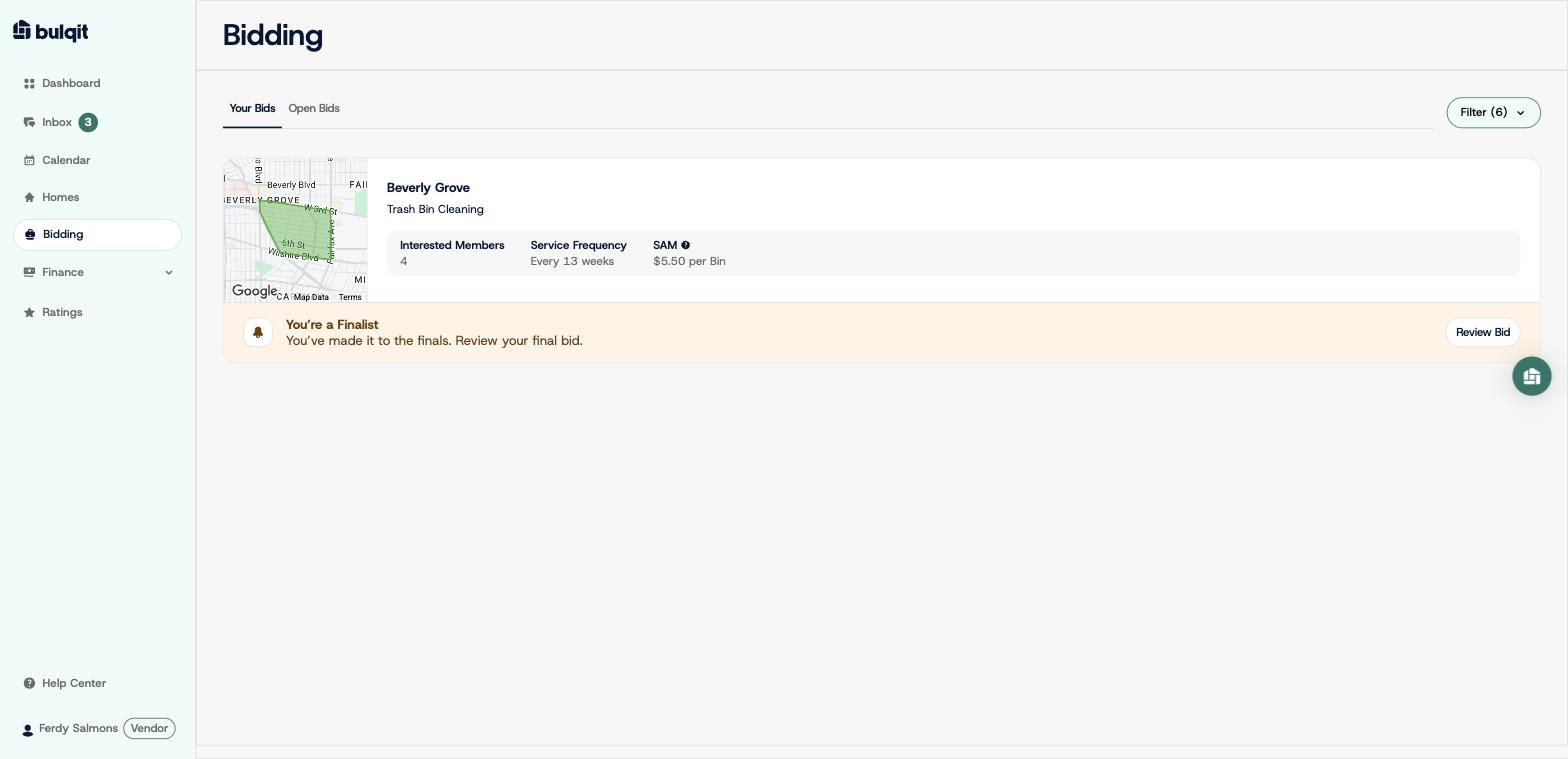Open the Help Center question icon
The height and width of the screenshot is (759, 1568).
pyautogui.click(x=29, y=683)
